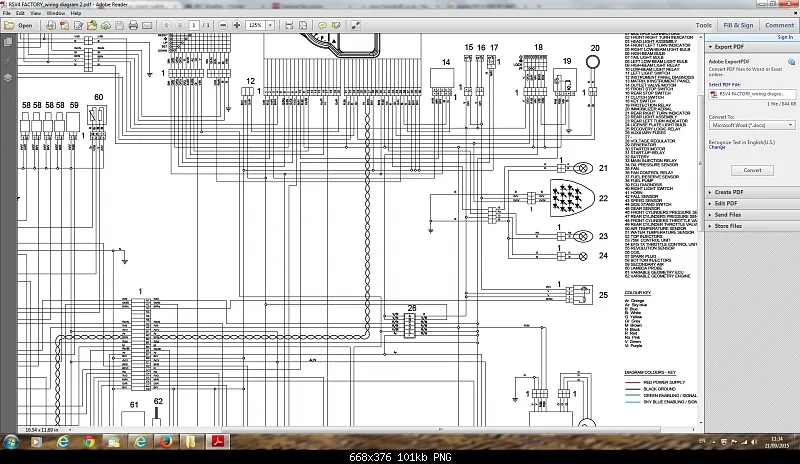Click the page number input field

pyautogui.click(x=194, y=25)
